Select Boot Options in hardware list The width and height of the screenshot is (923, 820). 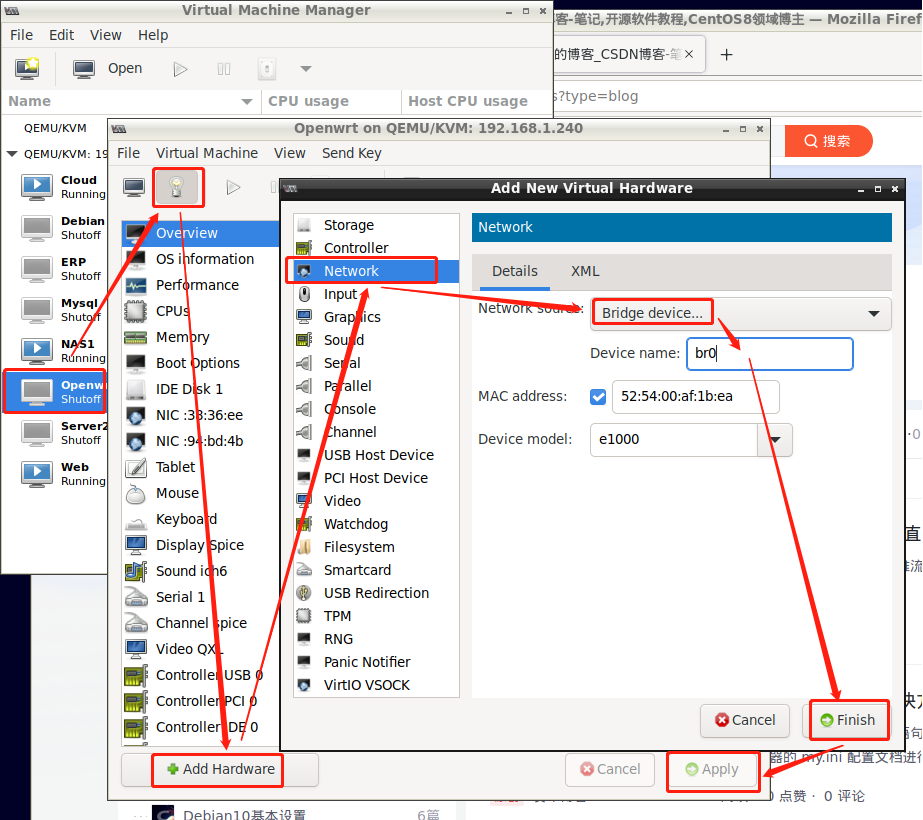tap(201, 363)
